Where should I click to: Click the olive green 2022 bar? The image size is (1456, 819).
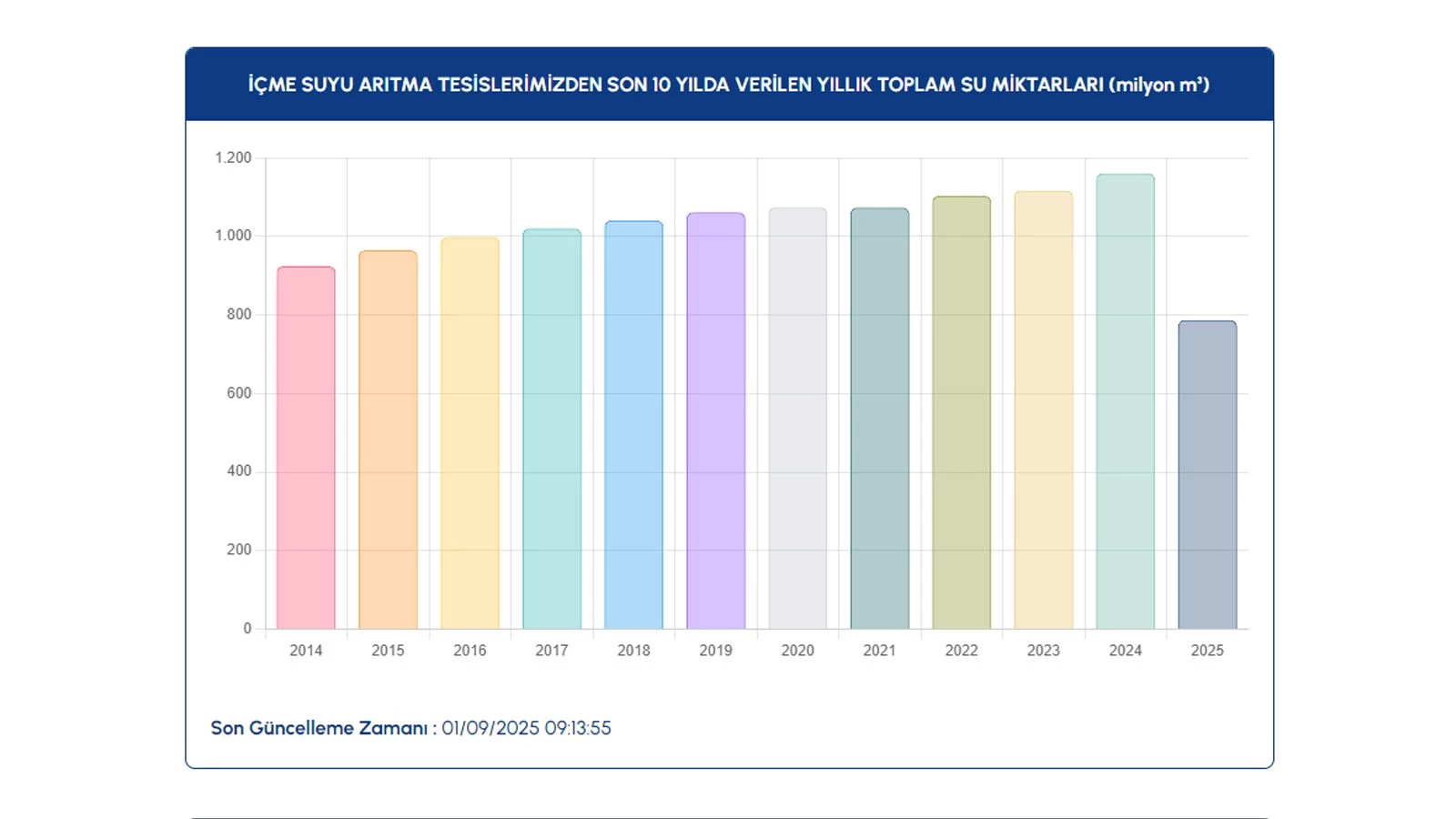coord(961,412)
